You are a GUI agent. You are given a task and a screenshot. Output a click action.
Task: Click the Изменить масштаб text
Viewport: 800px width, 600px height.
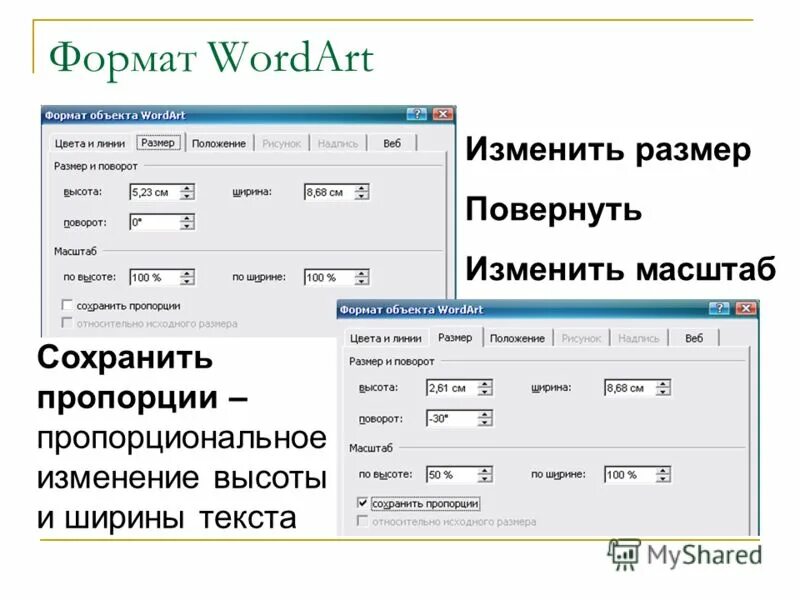point(620,269)
